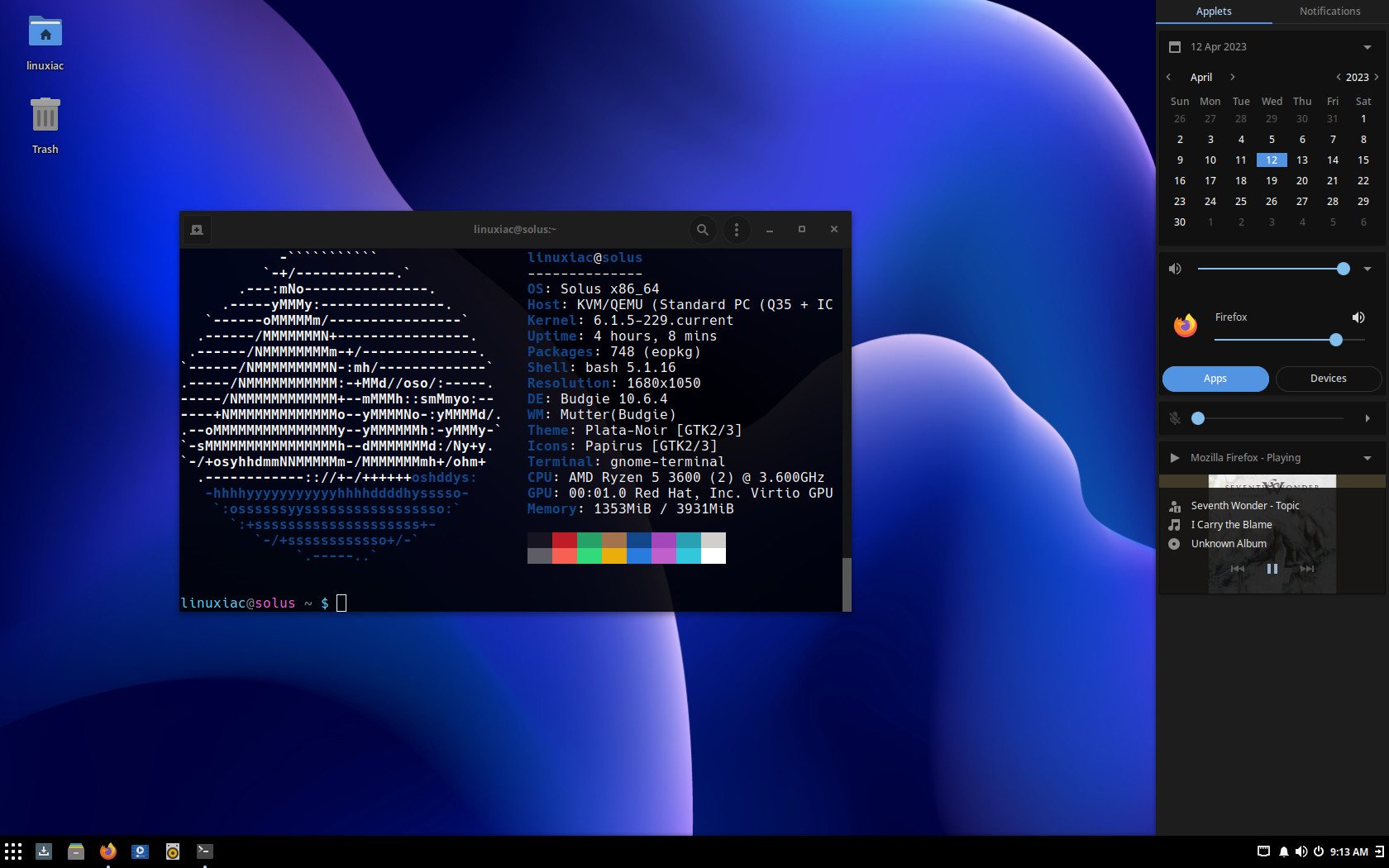
Task: Select April 12 in the calendar
Action: click(x=1272, y=160)
